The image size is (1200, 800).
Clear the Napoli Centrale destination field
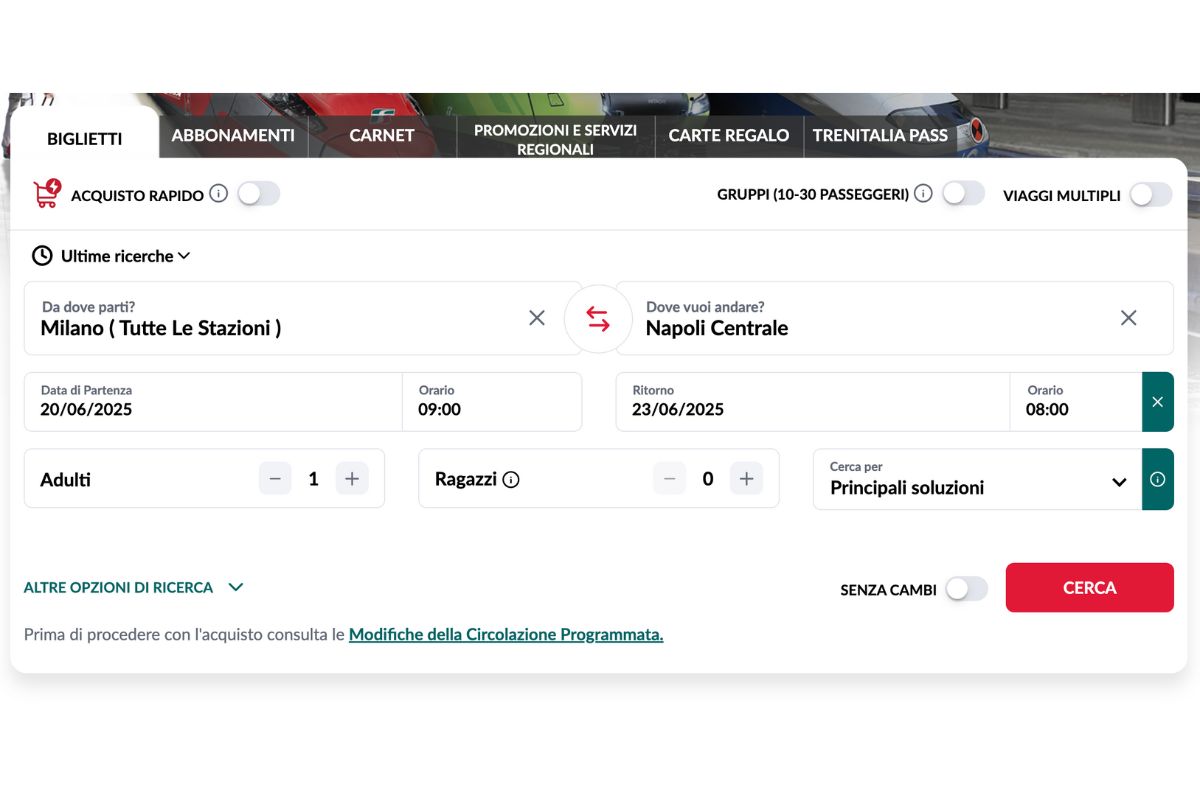1128,318
